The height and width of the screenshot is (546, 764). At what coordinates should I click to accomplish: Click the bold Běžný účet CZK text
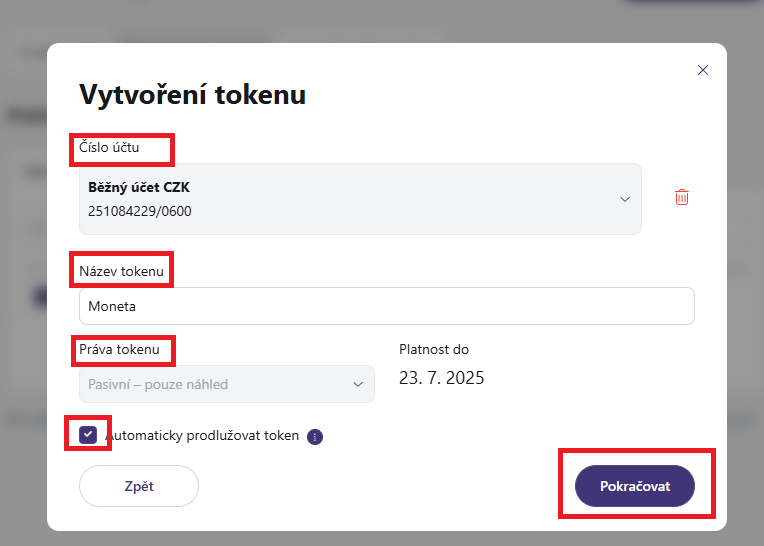tap(139, 187)
